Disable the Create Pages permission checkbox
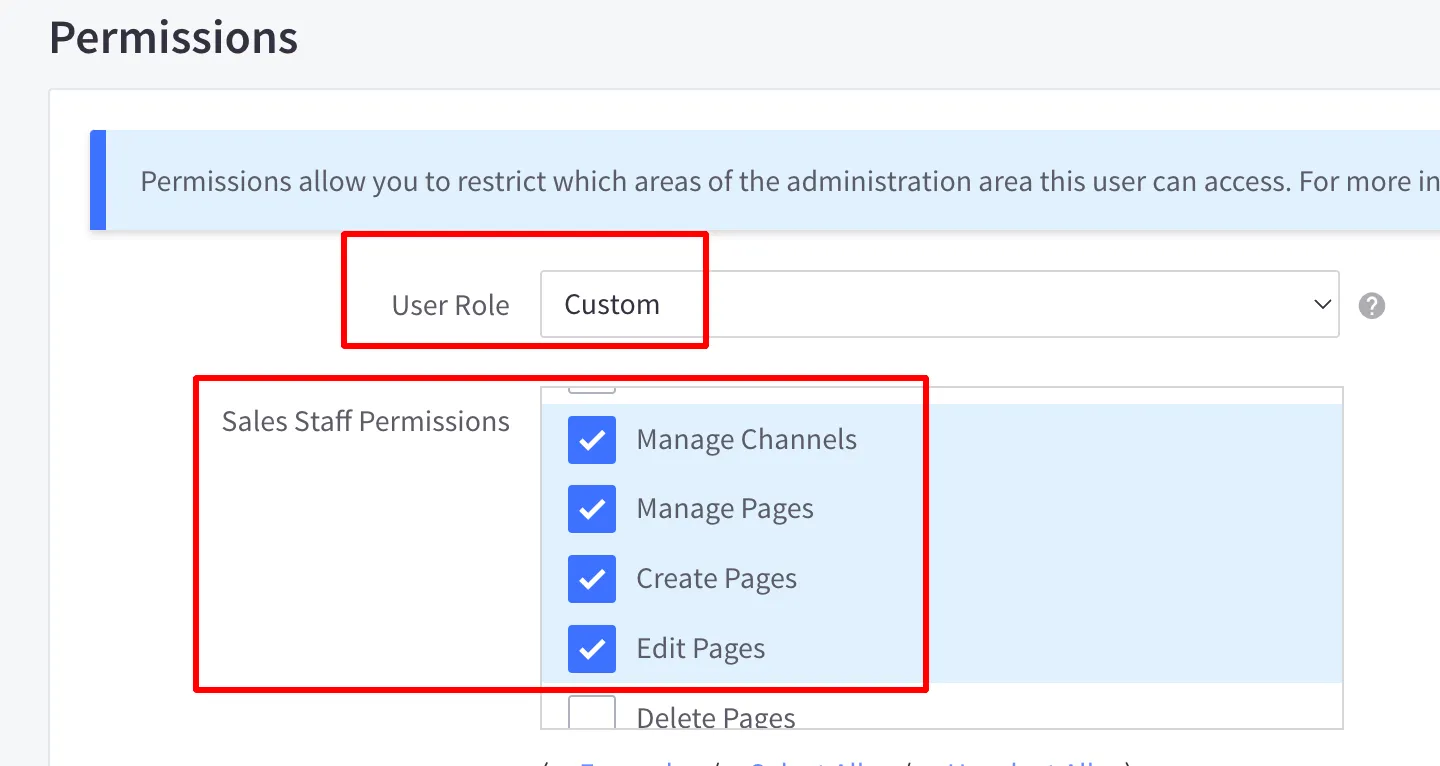The image size is (1440, 766). [591, 579]
